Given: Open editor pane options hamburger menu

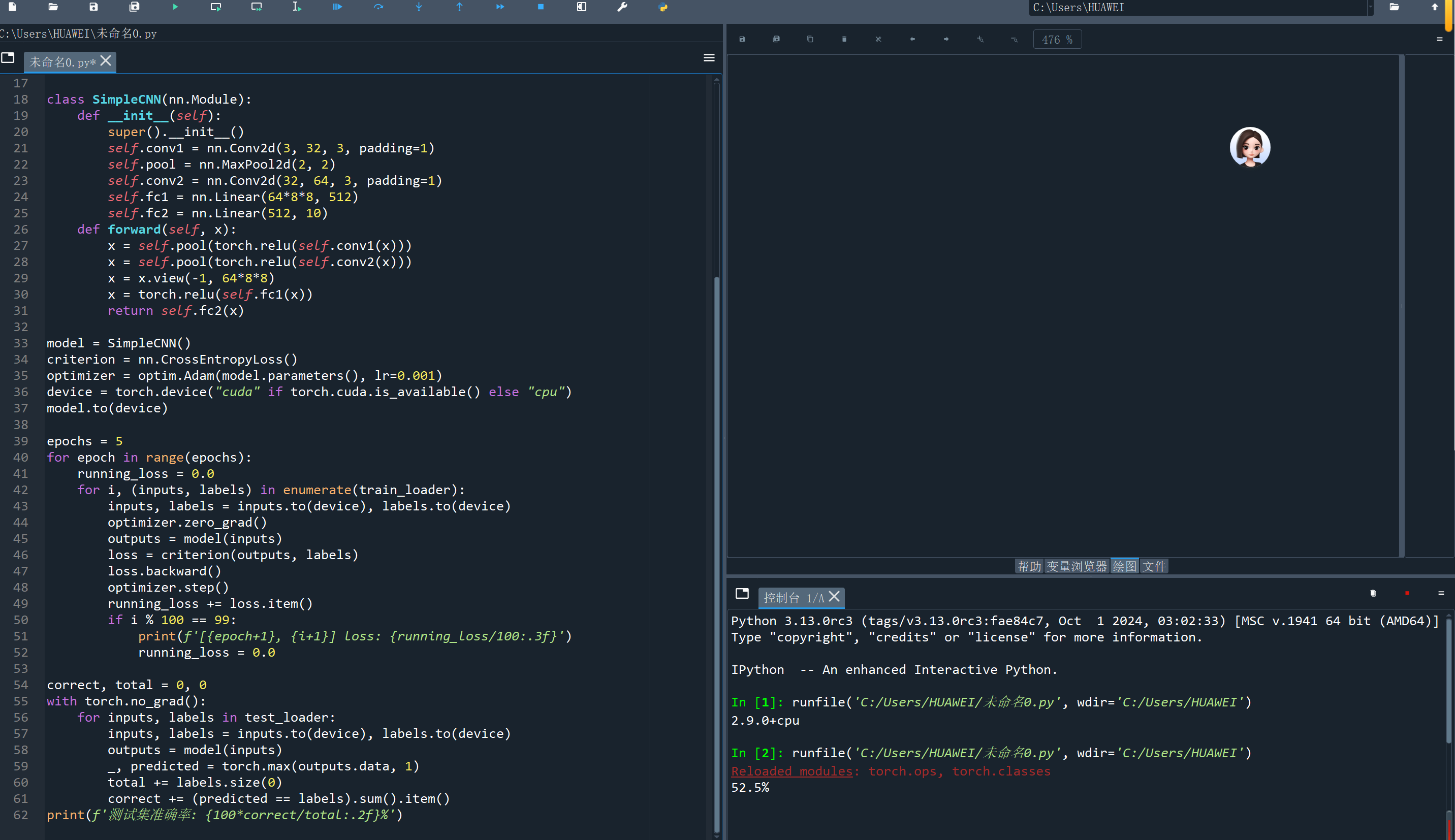Looking at the screenshot, I should pyautogui.click(x=709, y=58).
